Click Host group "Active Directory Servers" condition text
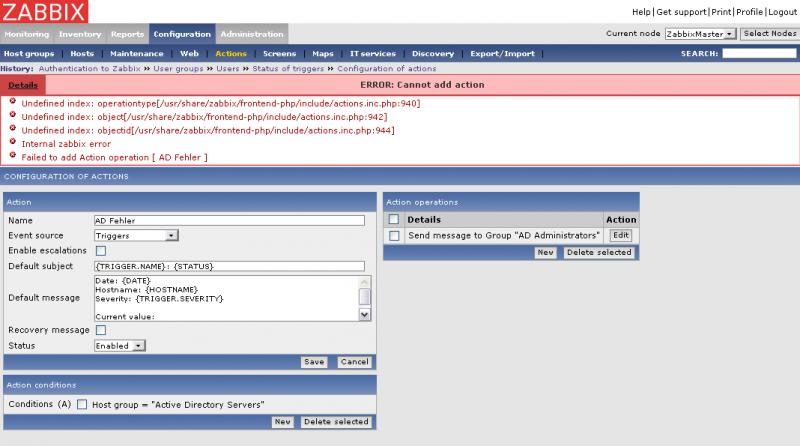Viewport: 800px width, 446px height. 178,405
